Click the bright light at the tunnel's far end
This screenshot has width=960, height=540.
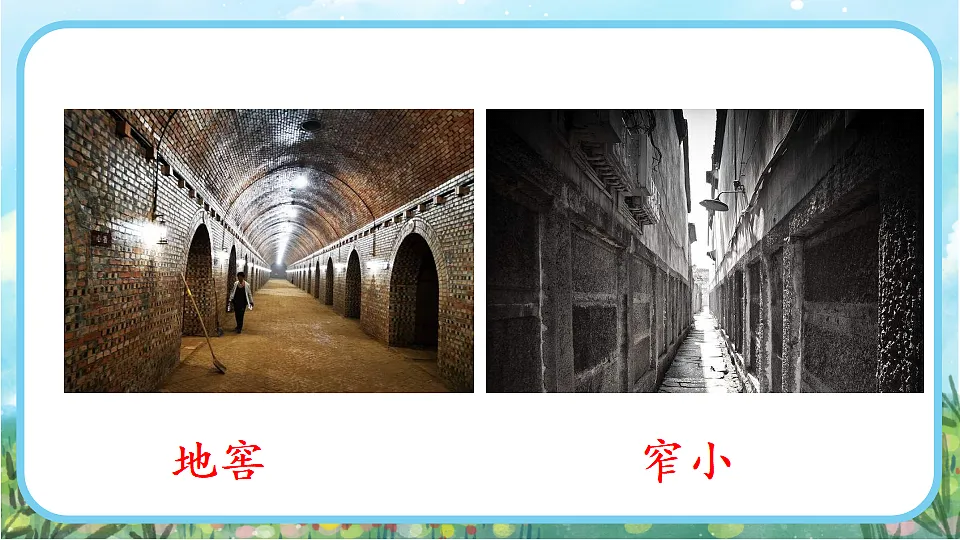click(278, 268)
